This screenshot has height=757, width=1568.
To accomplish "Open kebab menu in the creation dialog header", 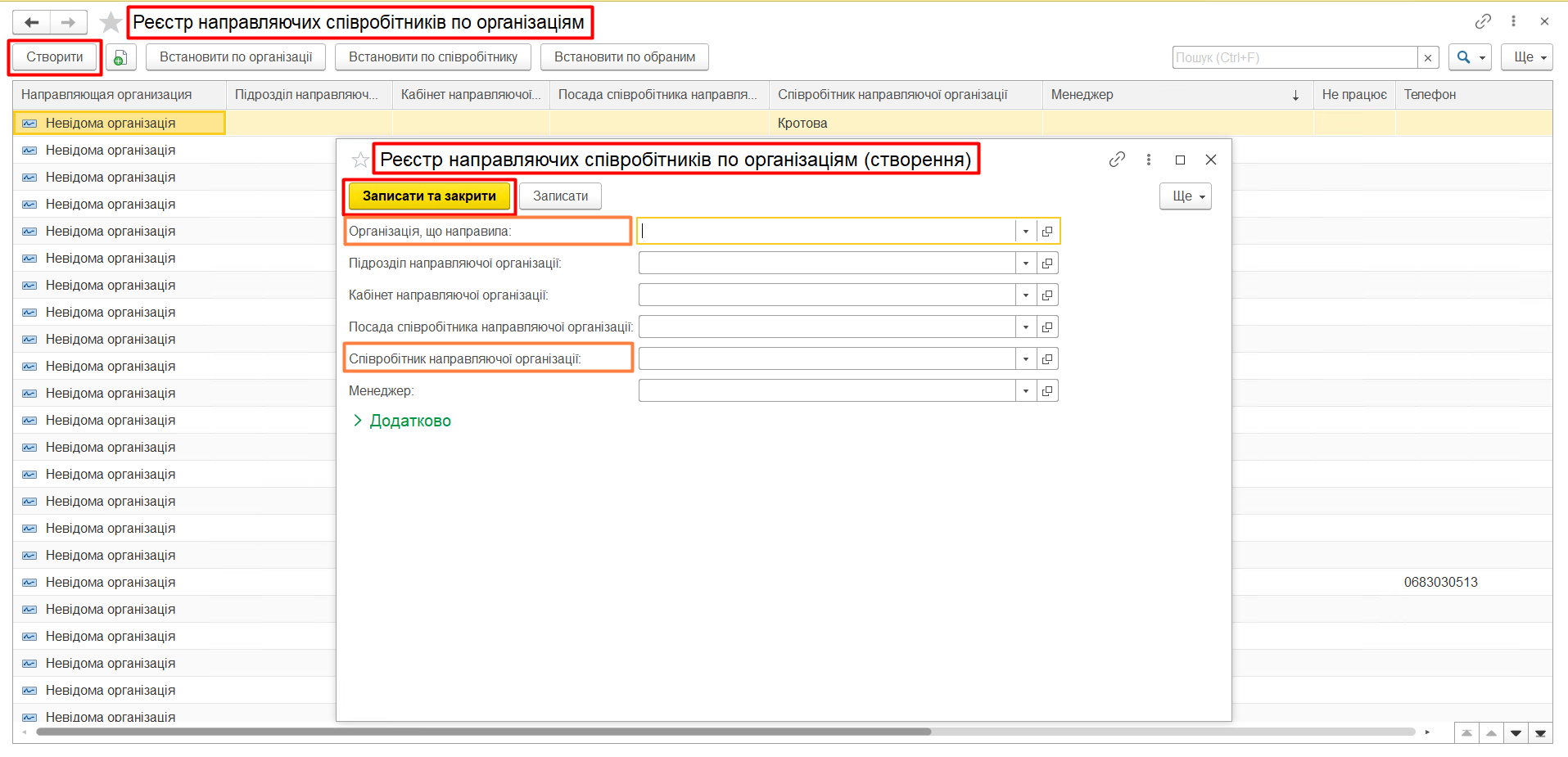I will click(1149, 160).
